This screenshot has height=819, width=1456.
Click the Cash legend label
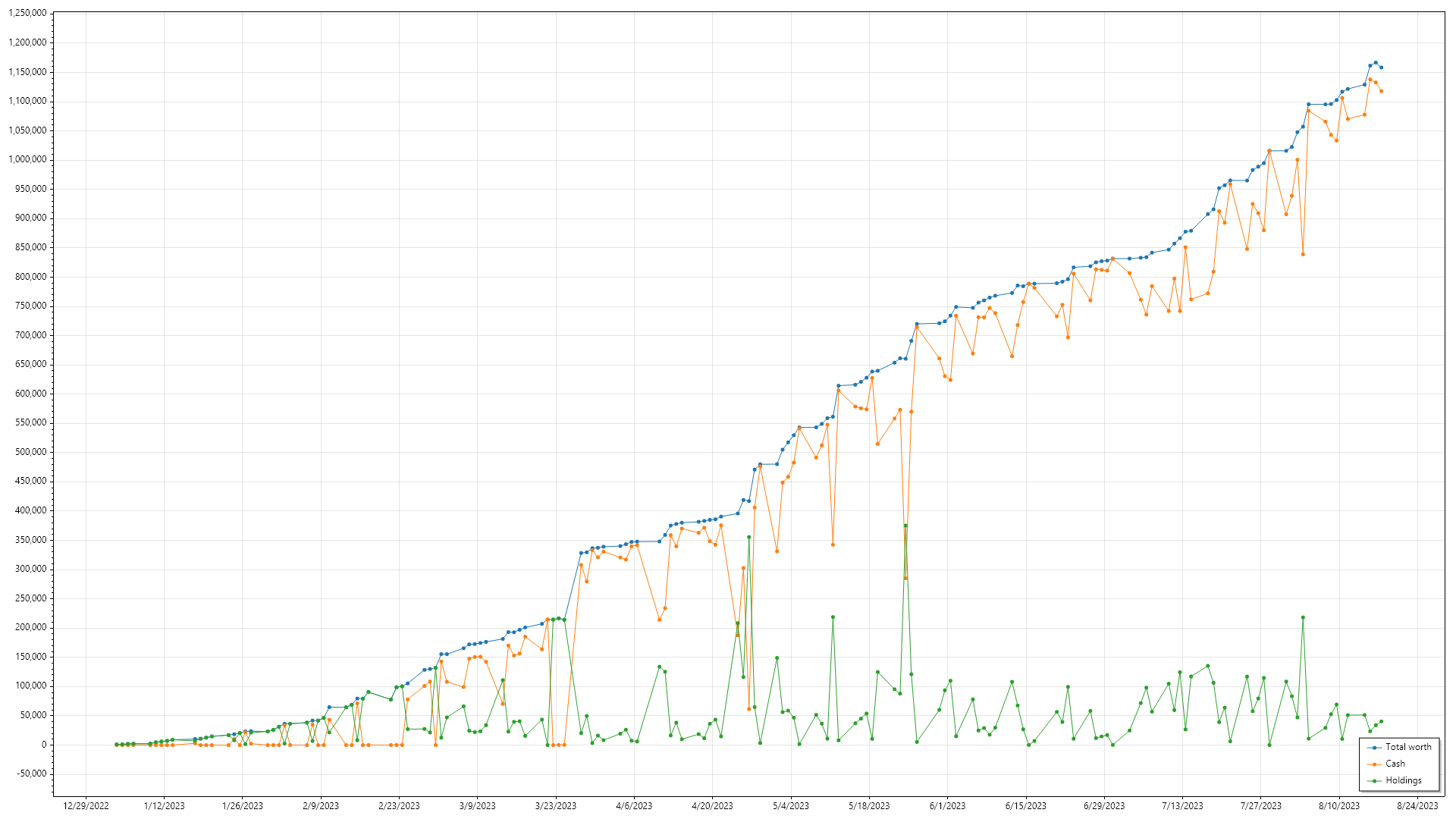[x=1395, y=764]
